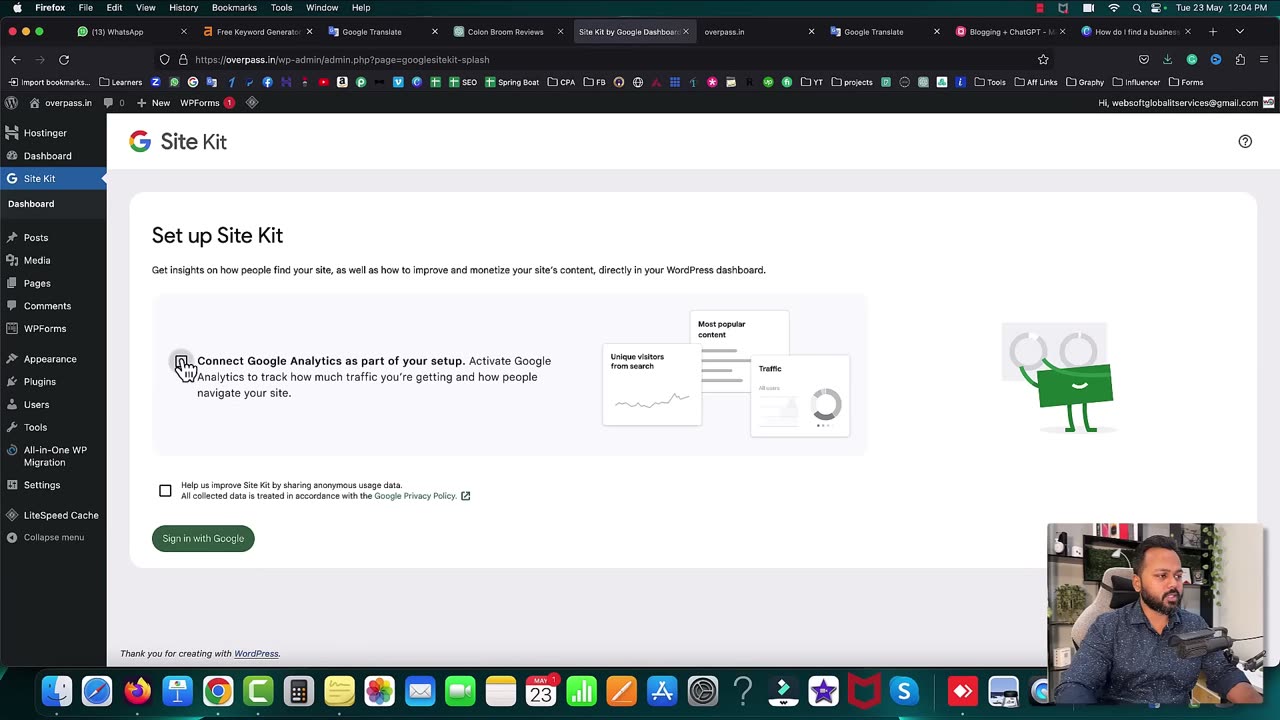Open Mail app in the Dock

tap(420, 691)
